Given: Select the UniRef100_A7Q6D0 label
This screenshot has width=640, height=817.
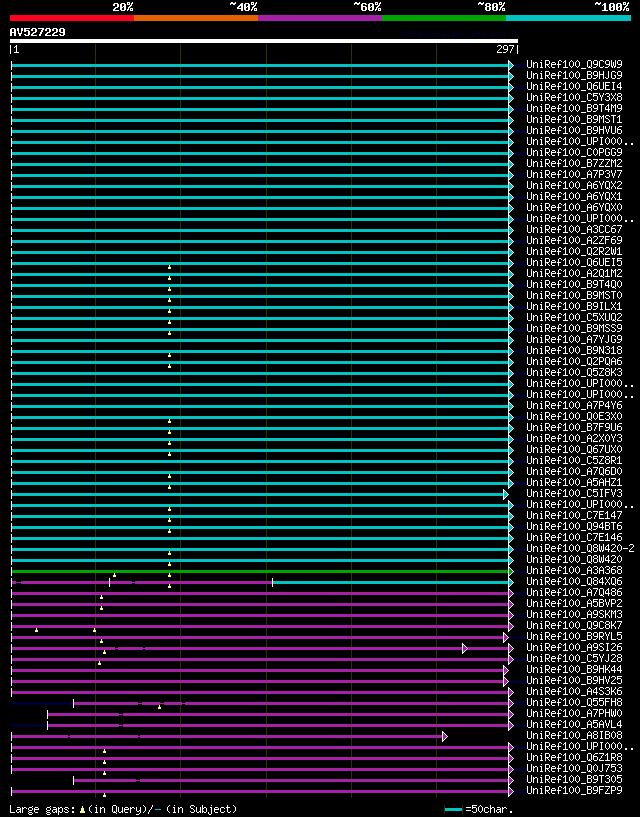Looking at the screenshot, I should click(574, 472).
